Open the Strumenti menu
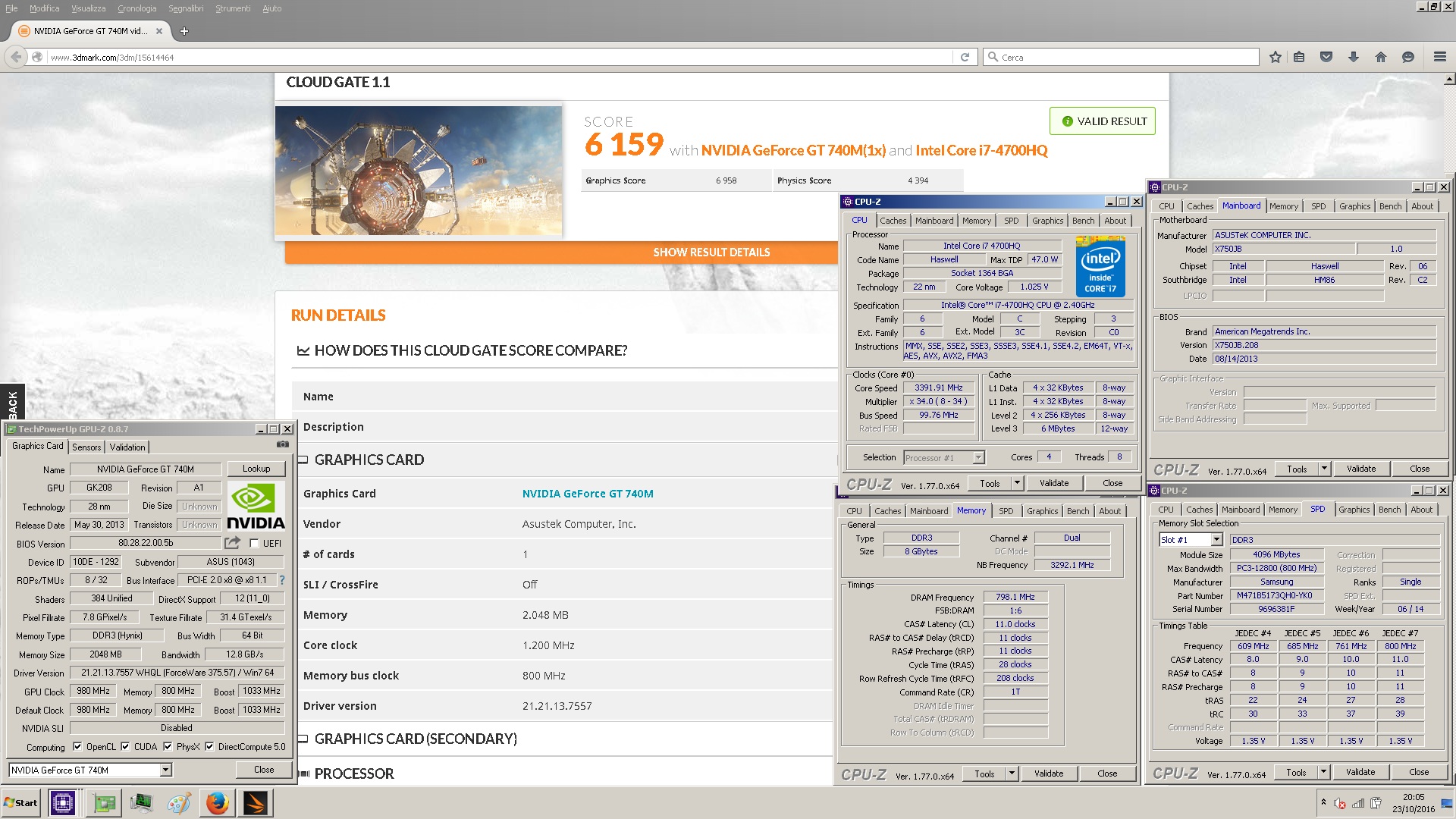The image size is (1456, 819). tap(233, 8)
